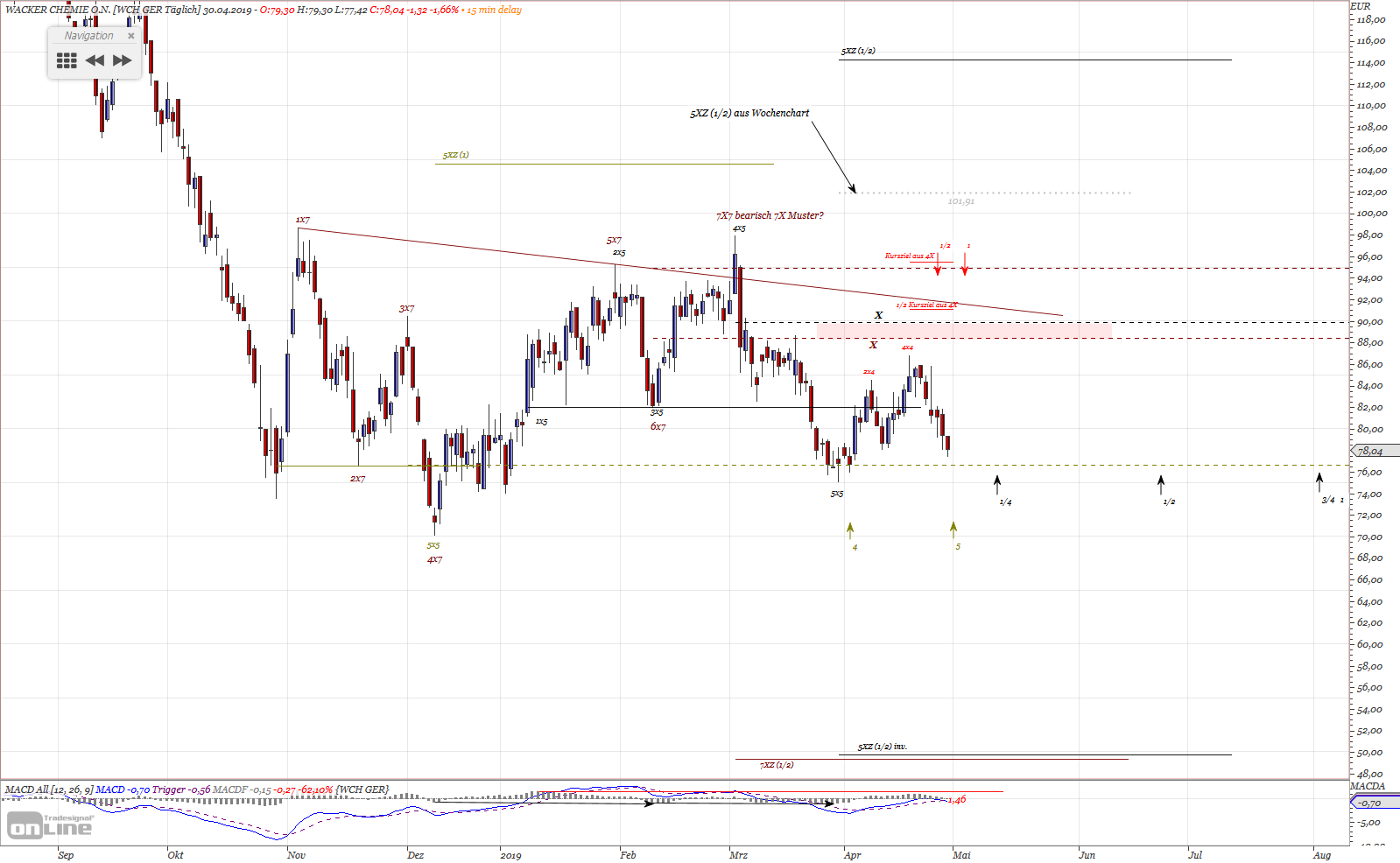Click the Sep label on time axis
Viewport: 1400px width, 863px height.
click(66, 855)
